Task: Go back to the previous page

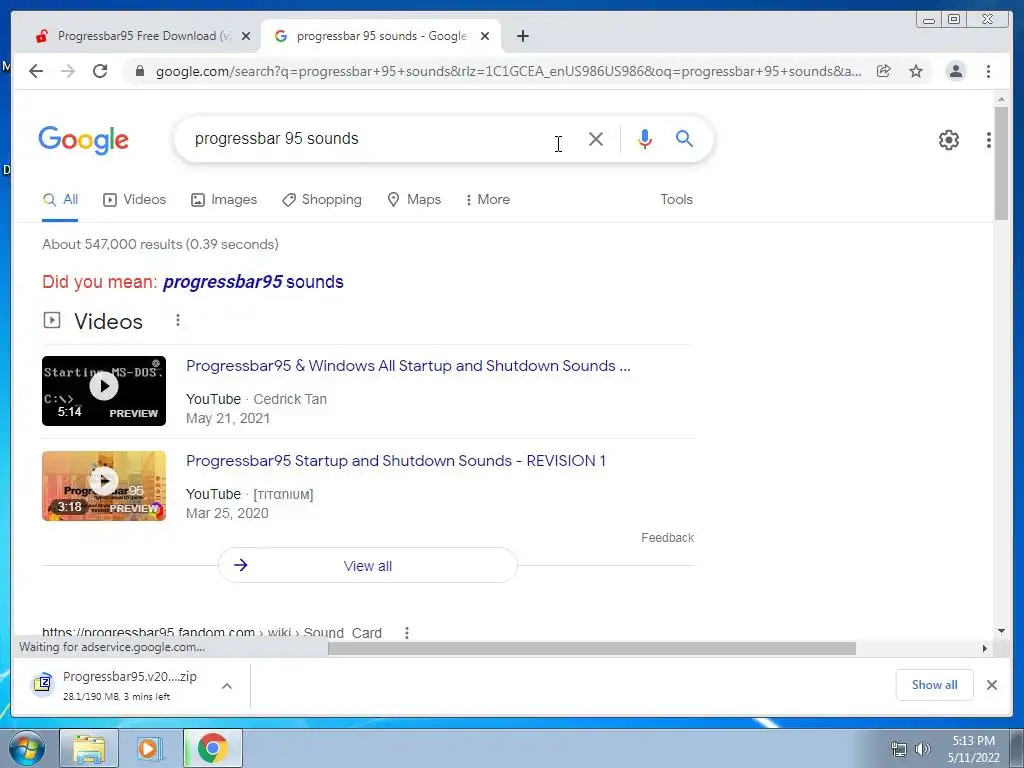Action: (36, 71)
